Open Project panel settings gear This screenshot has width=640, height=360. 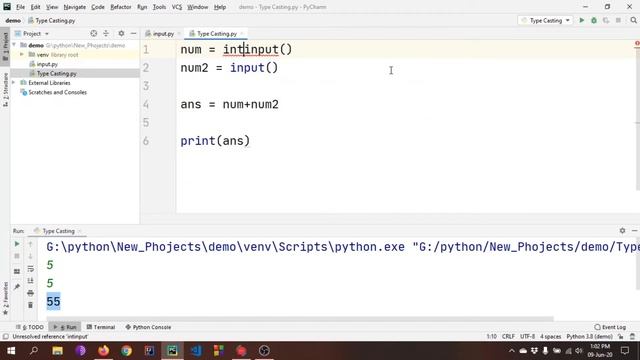pos(121,33)
